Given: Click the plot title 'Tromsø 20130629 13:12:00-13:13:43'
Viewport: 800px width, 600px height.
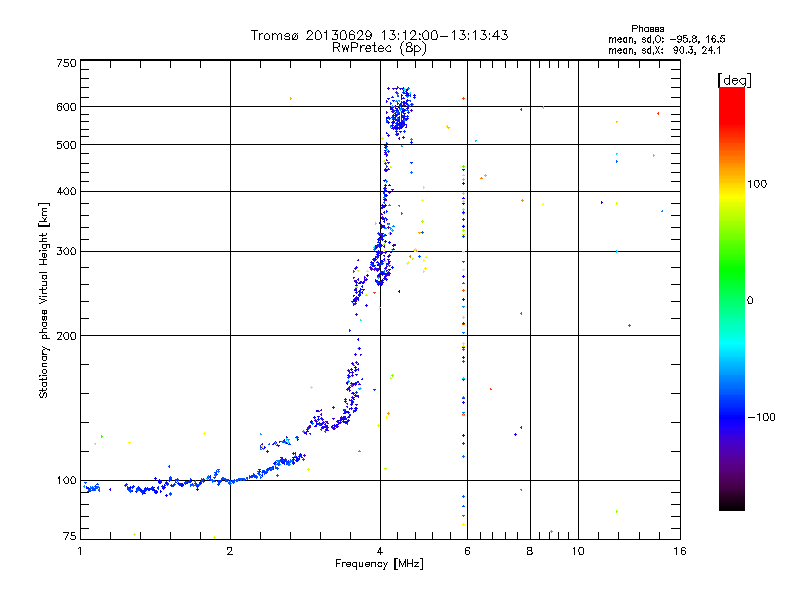Looking at the screenshot, I should tap(379, 35).
